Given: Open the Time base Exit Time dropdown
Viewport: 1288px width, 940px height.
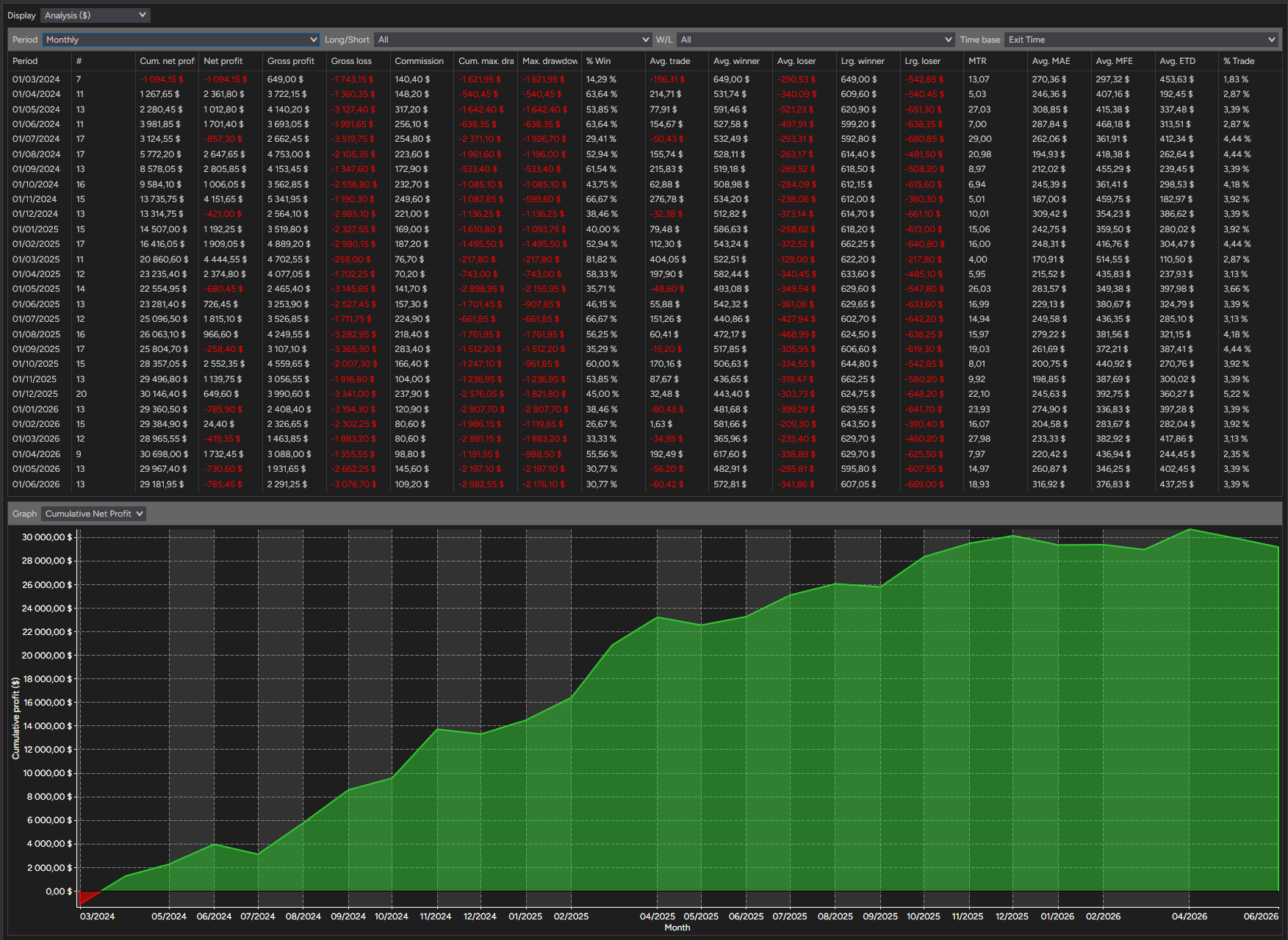Looking at the screenshot, I should (x=1141, y=40).
